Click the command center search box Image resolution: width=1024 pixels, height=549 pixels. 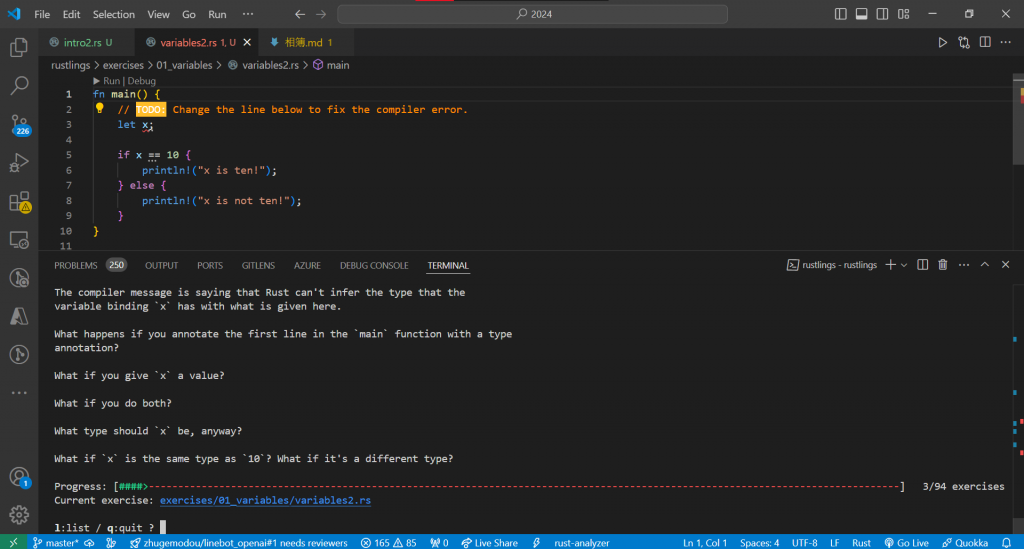coord(532,14)
